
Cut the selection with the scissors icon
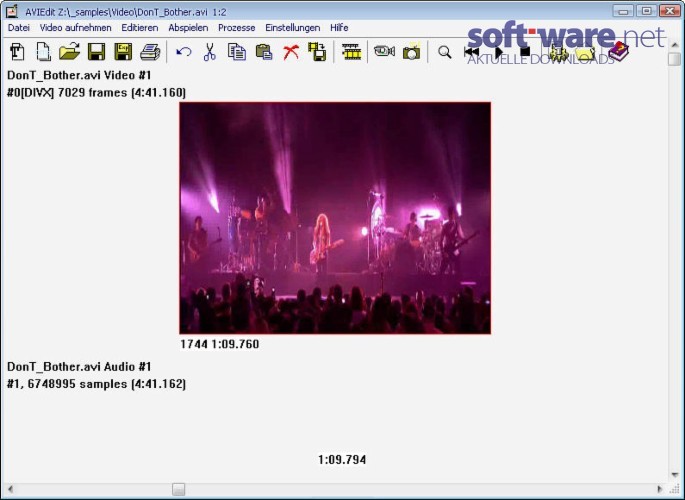click(x=210, y=52)
